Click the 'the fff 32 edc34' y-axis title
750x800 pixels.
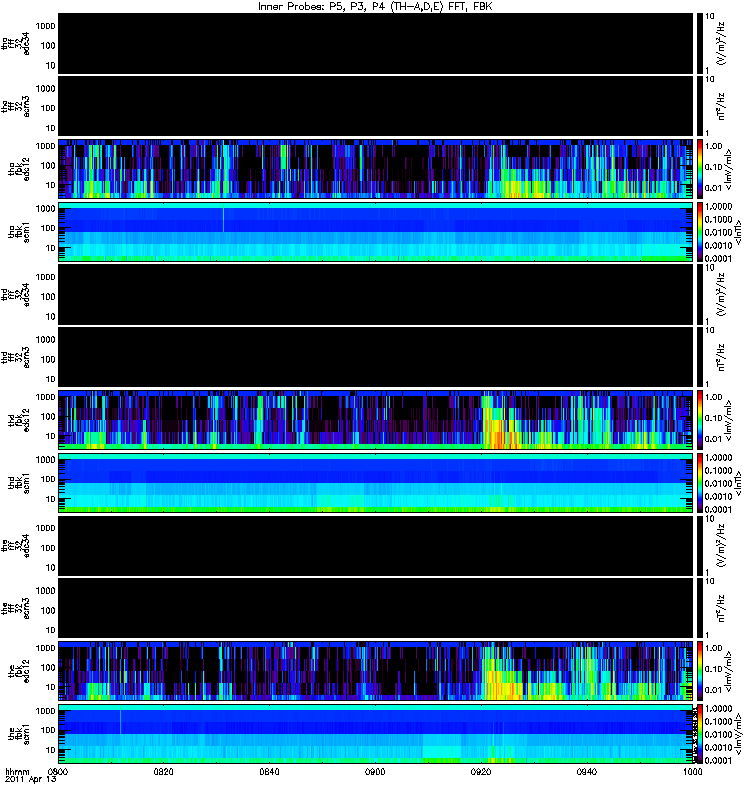[x=15, y=545]
